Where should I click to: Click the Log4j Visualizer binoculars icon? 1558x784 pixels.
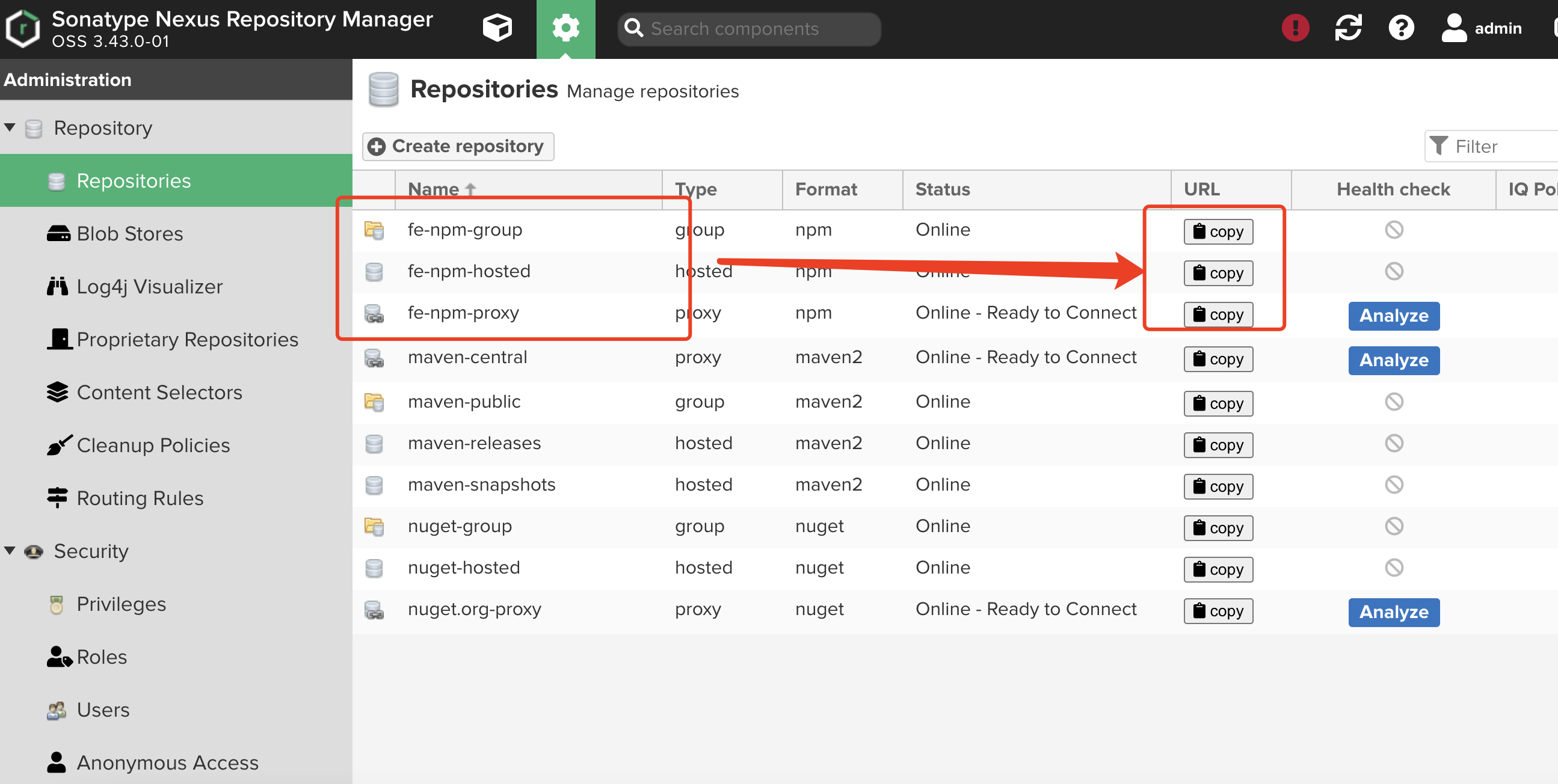58,286
